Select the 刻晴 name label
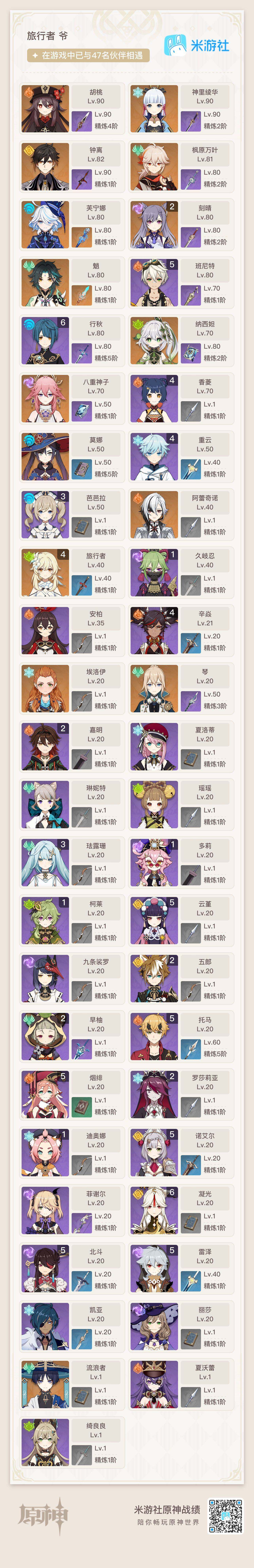The image size is (254, 1568). (x=205, y=208)
